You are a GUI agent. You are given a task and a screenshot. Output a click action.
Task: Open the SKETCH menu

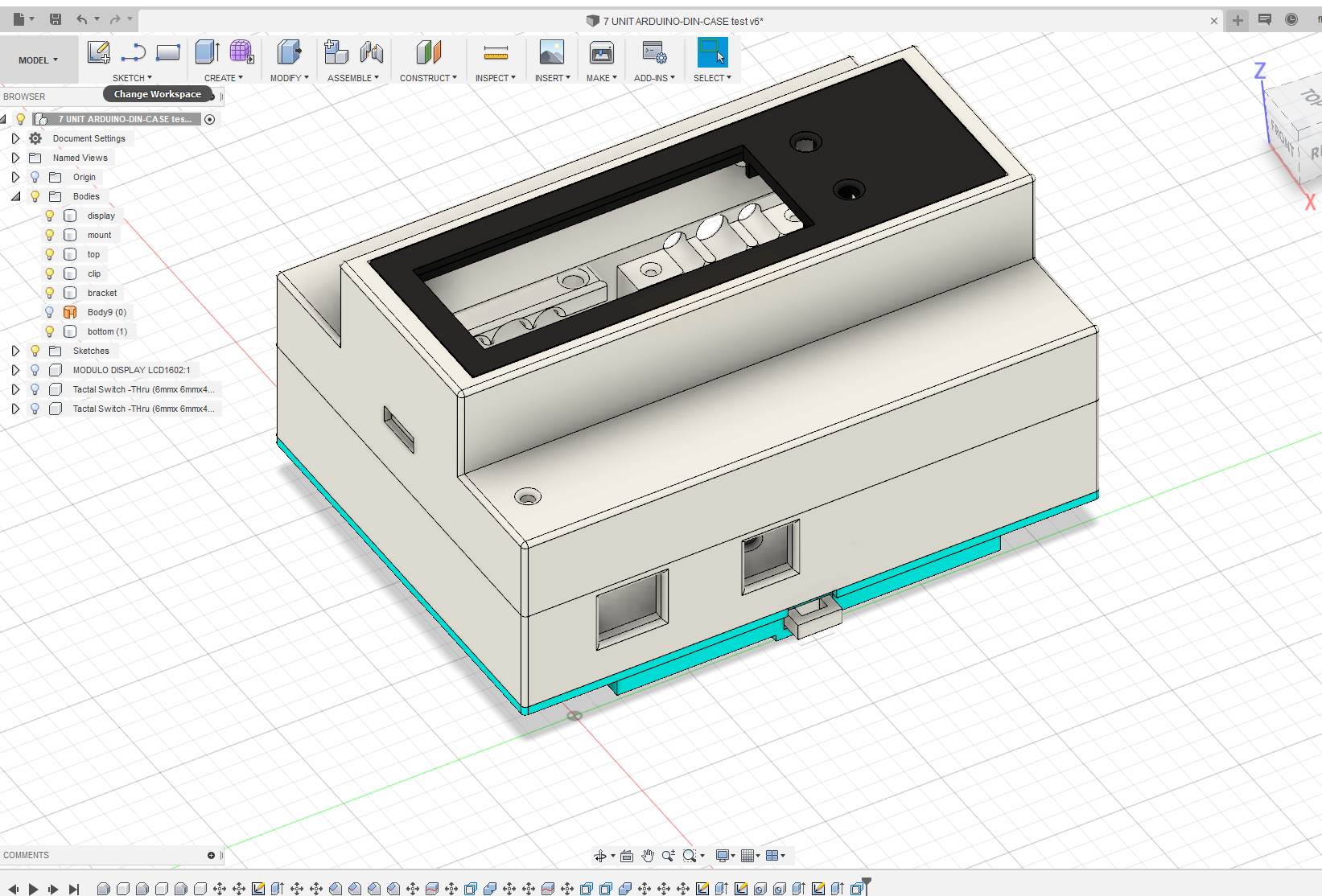pyautogui.click(x=132, y=78)
